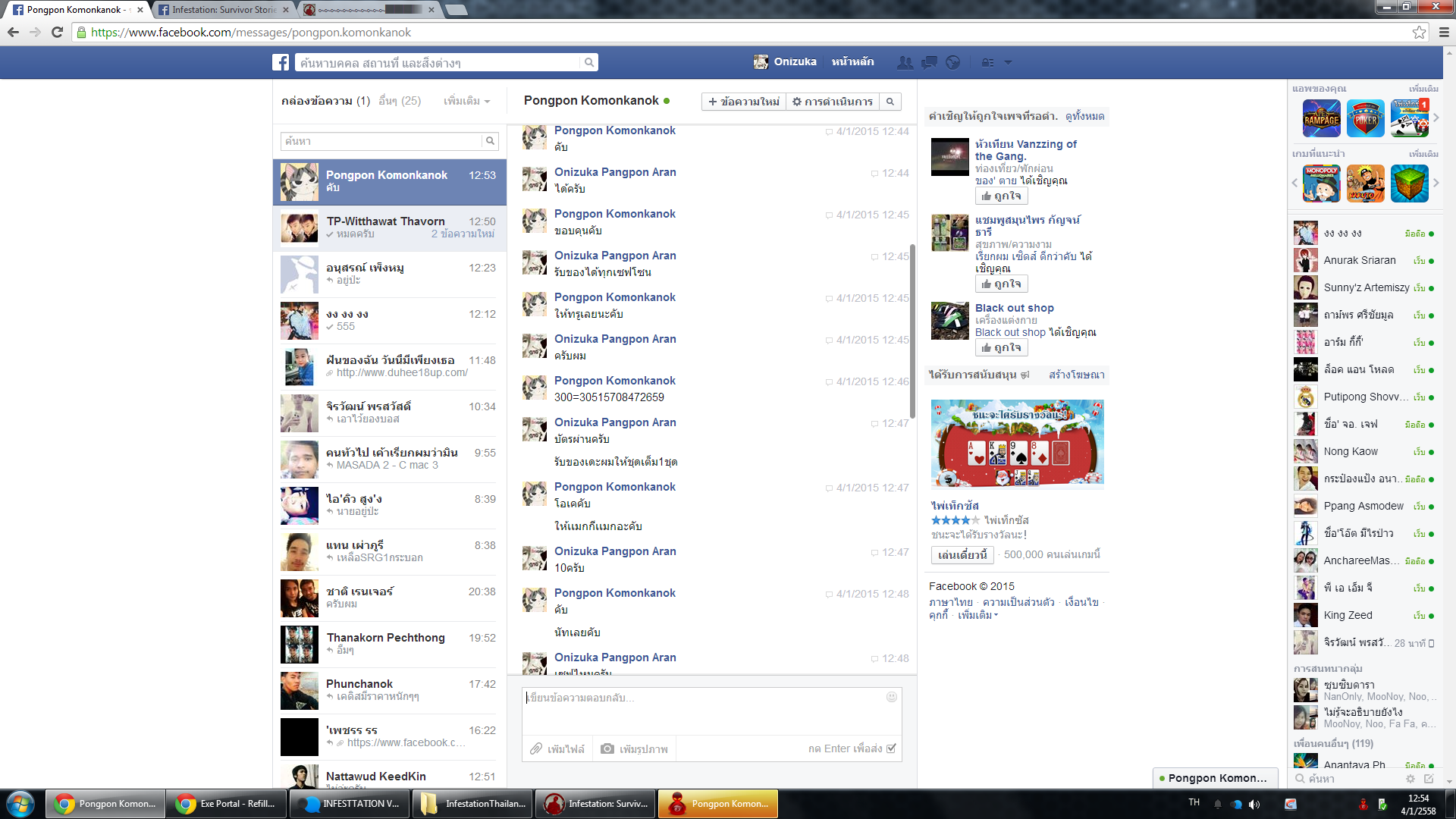Open the actions gear dropdown
This screenshot has height=819, width=1456.
tap(832, 102)
